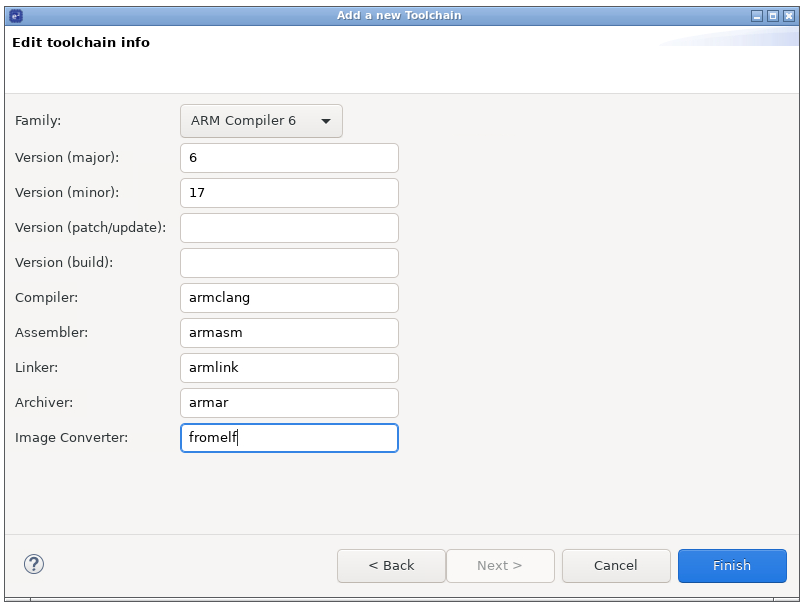
Task: Click the Eclipse app icon in title bar
Action: (16, 16)
